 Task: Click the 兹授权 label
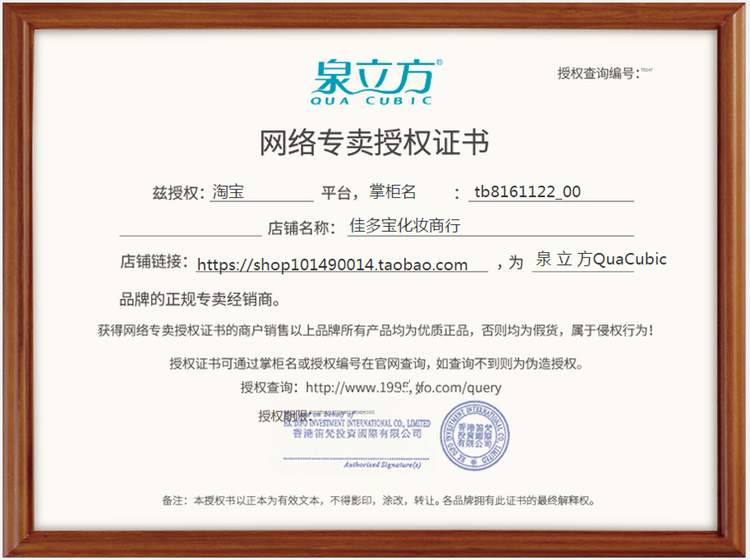(x=178, y=193)
